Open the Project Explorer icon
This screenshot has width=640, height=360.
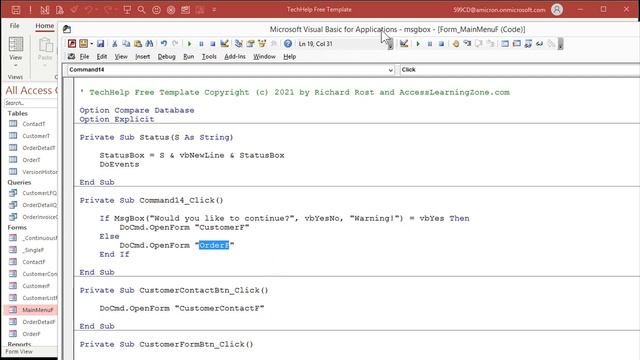[239, 44]
